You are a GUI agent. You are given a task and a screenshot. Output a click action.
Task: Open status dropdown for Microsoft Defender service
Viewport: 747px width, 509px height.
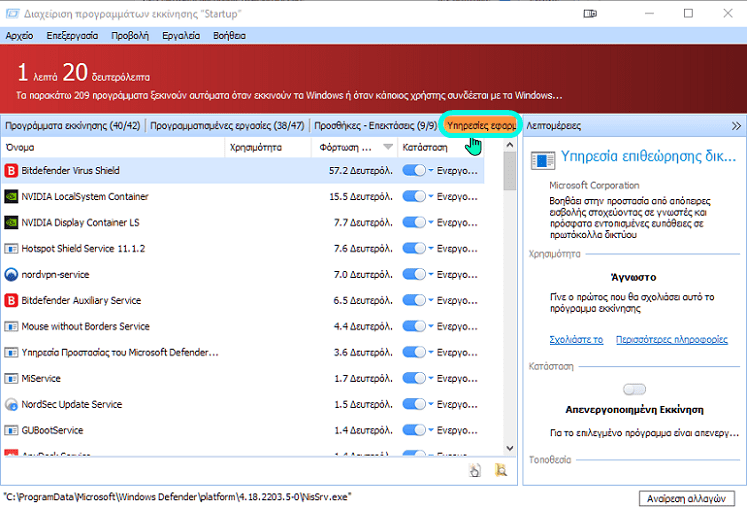click(x=431, y=352)
